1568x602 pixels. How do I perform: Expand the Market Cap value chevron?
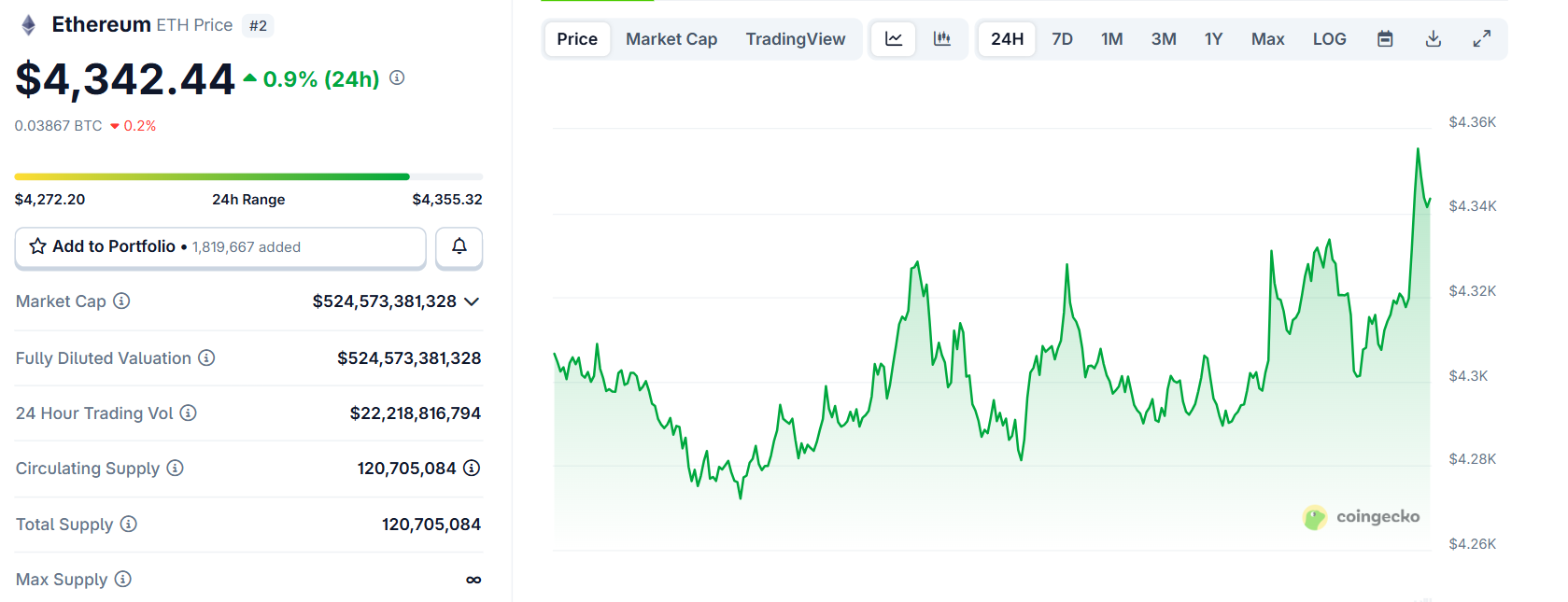pyautogui.click(x=472, y=301)
